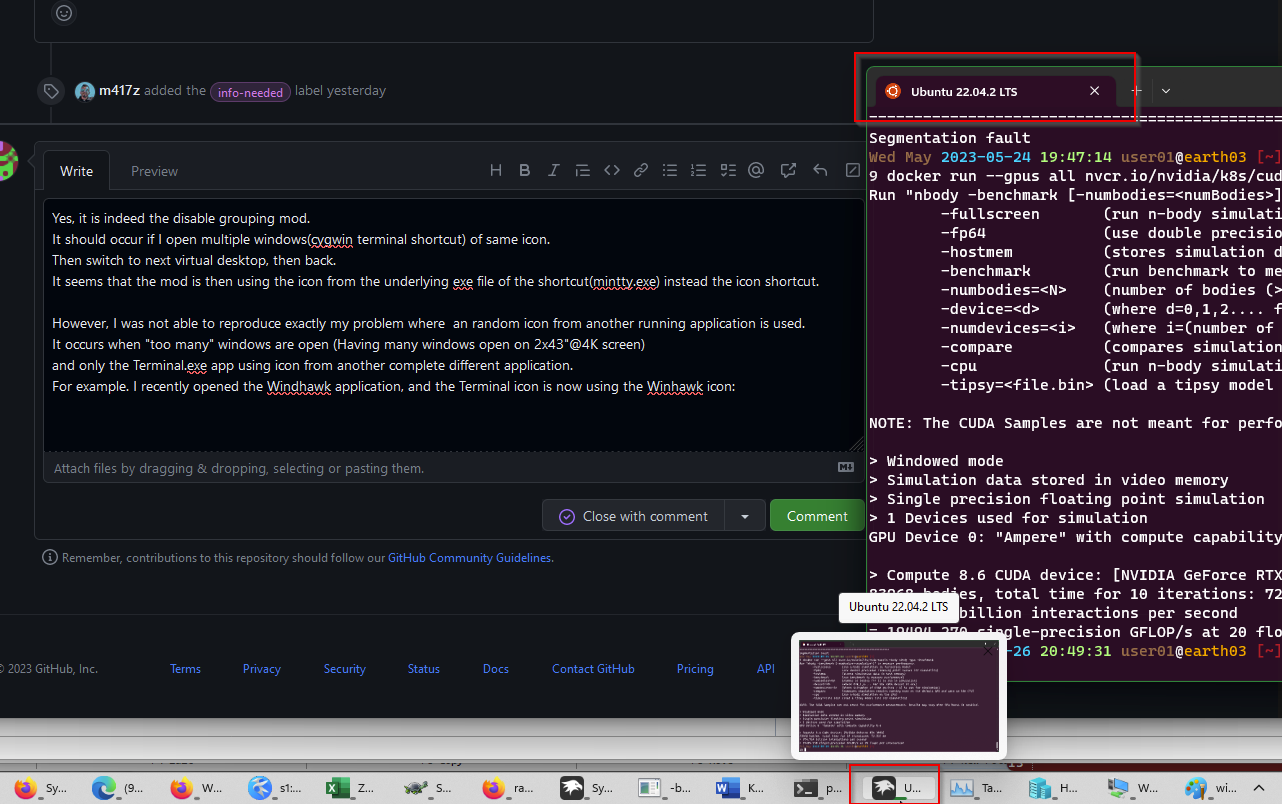Select the Write tab
The width and height of the screenshot is (1282, 804).
pyautogui.click(x=76, y=170)
